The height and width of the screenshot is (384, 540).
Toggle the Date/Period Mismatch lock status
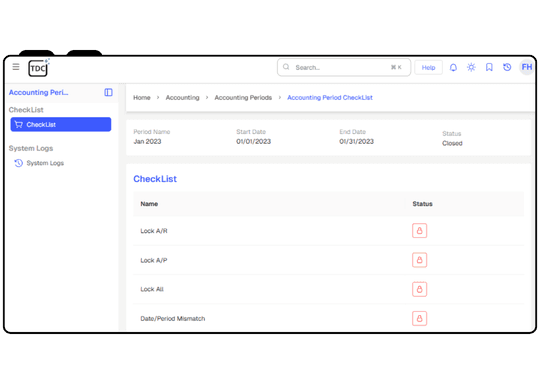pos(419,319)
